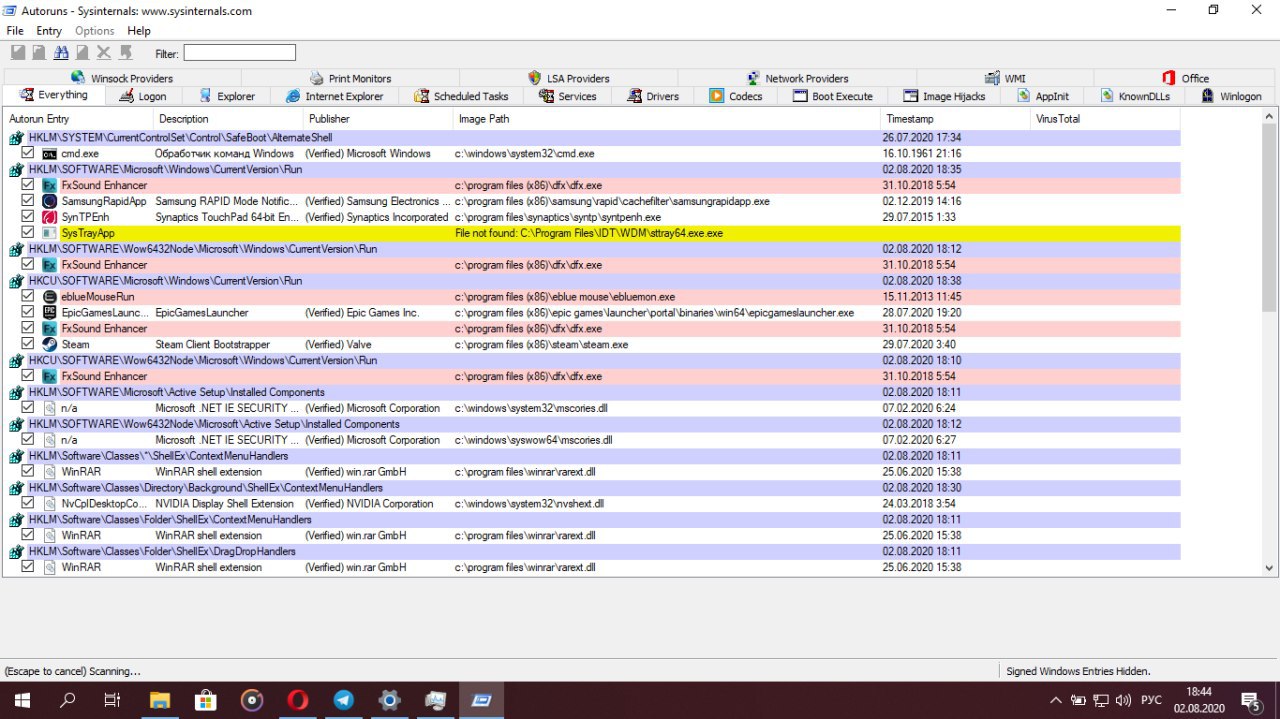The image size is (1280, 719).
Task: Click the scrollbar down arrow
Action: click(x=1270, y=567)
